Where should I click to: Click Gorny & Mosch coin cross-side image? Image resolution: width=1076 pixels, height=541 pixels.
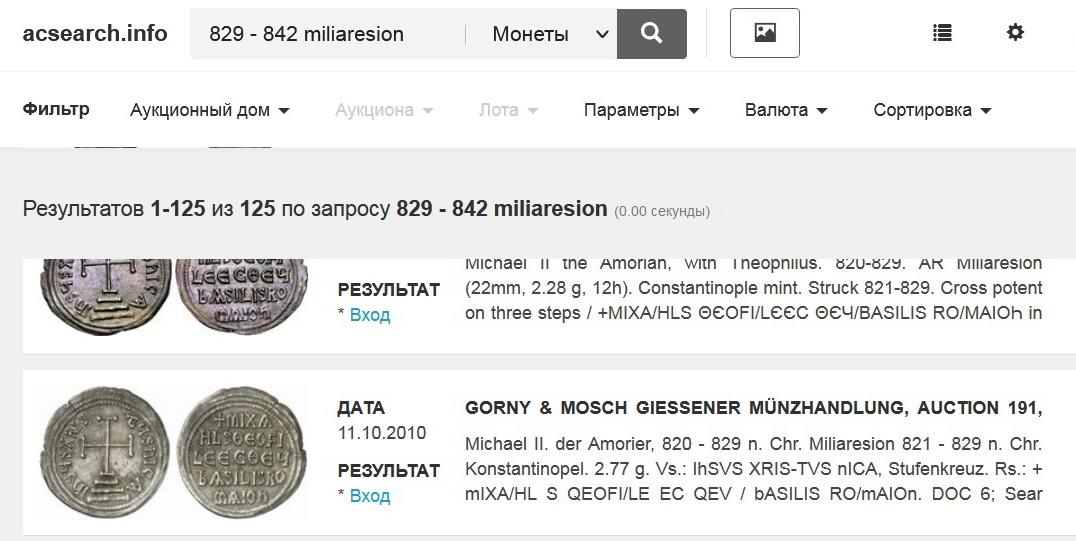(103, 453)
